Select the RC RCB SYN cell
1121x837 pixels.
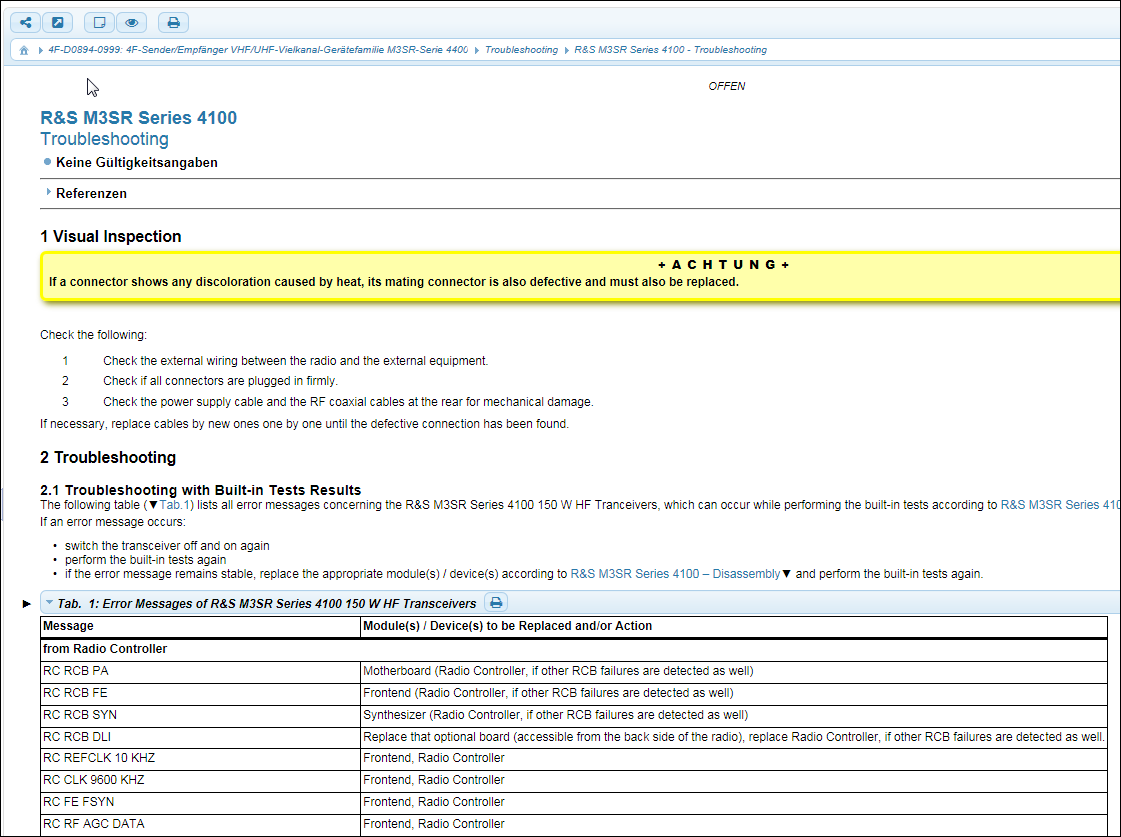[x=200, y=715]
